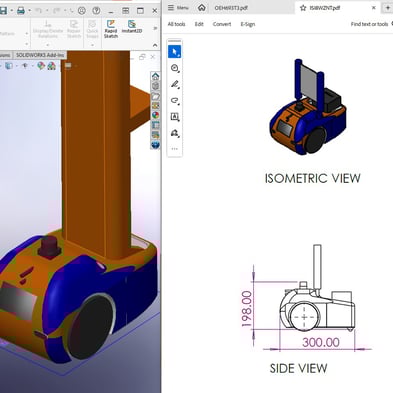Screen dimensions: 393x393
Task: Open the Appearances color ball in task pane
Action: coord(155,115)
